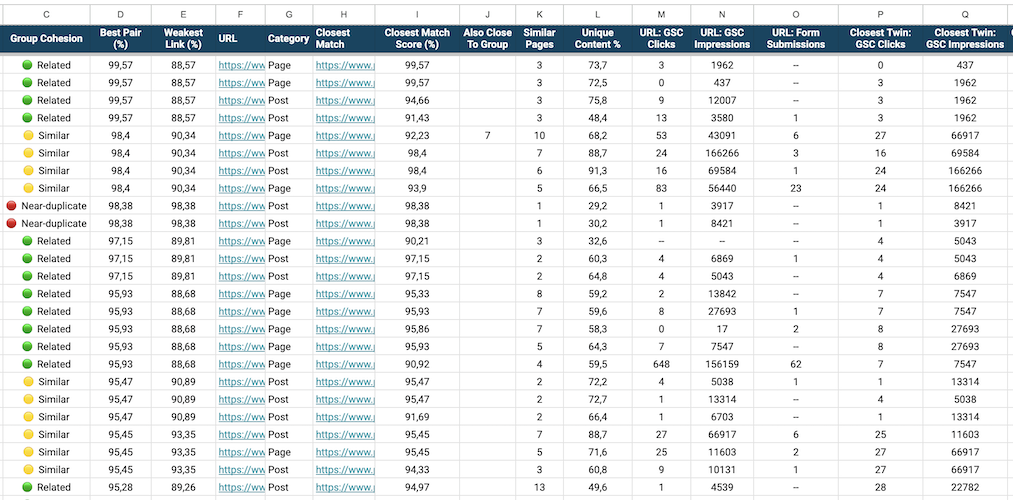
Task: Click the Closest Twin impressions cell showing 22782
Action: pos(965,487)
